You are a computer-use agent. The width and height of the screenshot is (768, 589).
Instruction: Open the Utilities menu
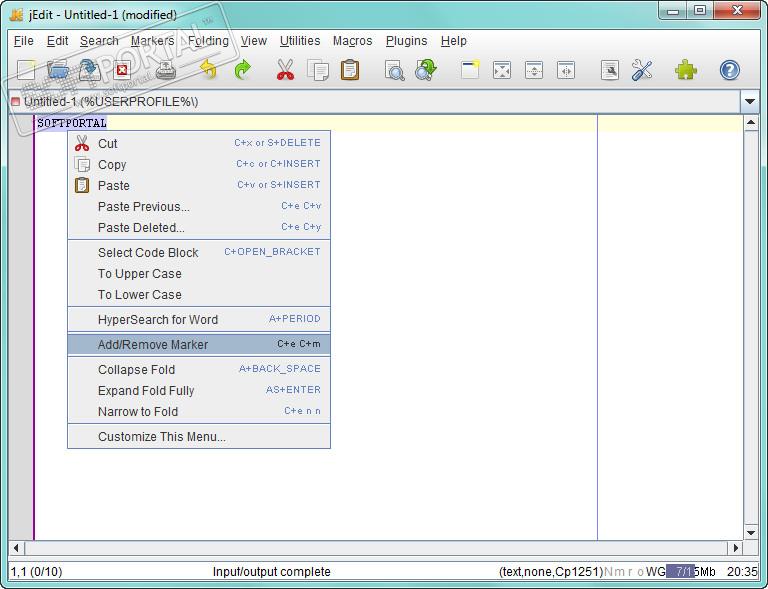(x=300, y=41)
